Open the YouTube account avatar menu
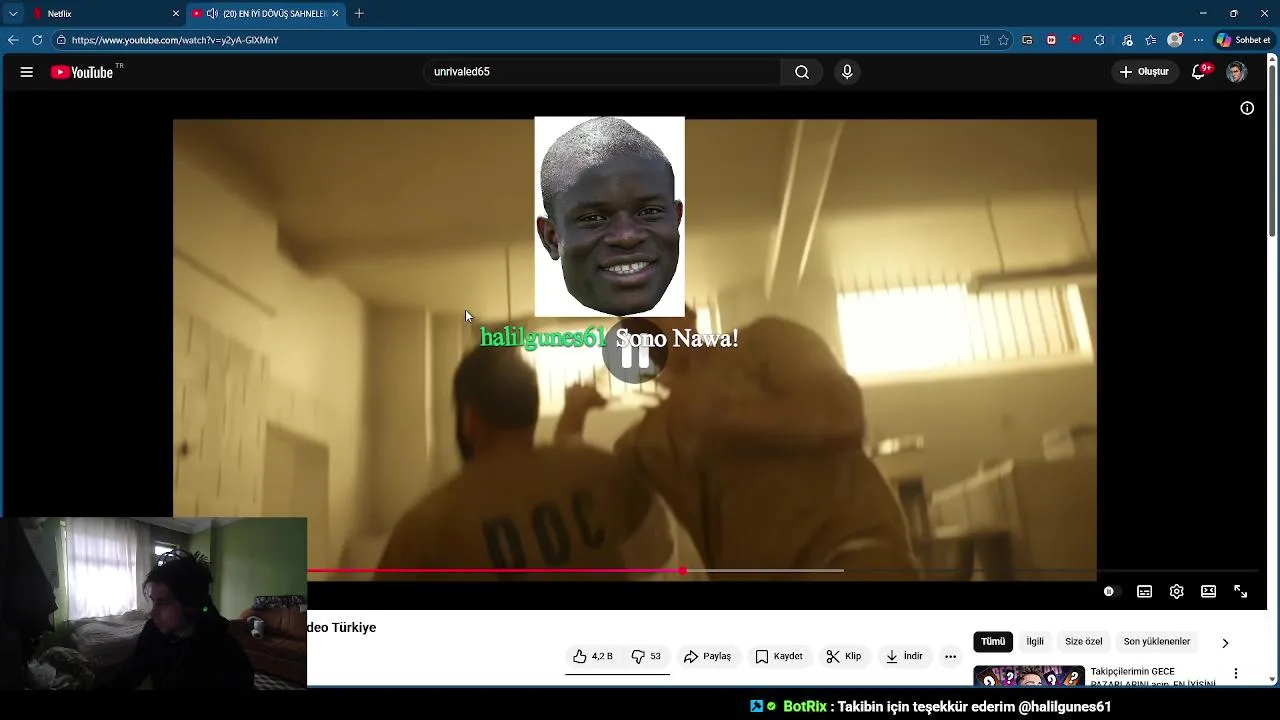 coord(1236,72)
